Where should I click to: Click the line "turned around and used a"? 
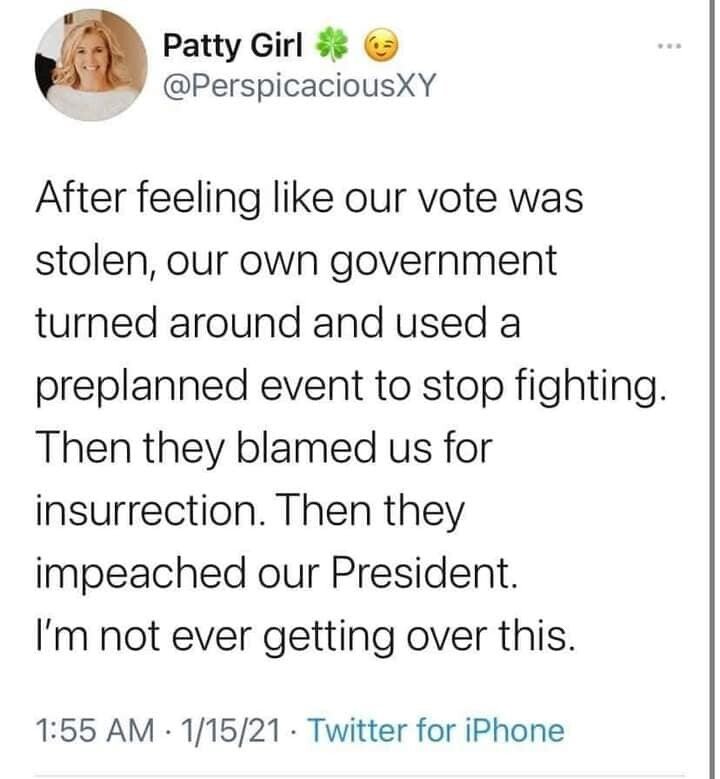278,325
